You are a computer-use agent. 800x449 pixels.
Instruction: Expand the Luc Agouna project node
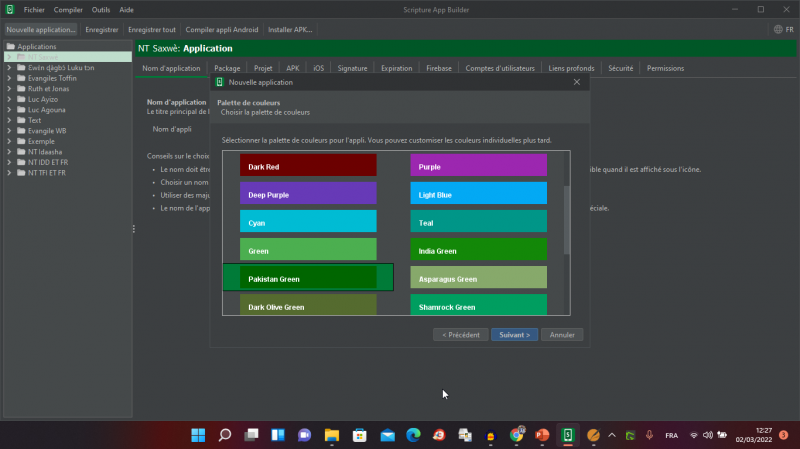(9, 110)
